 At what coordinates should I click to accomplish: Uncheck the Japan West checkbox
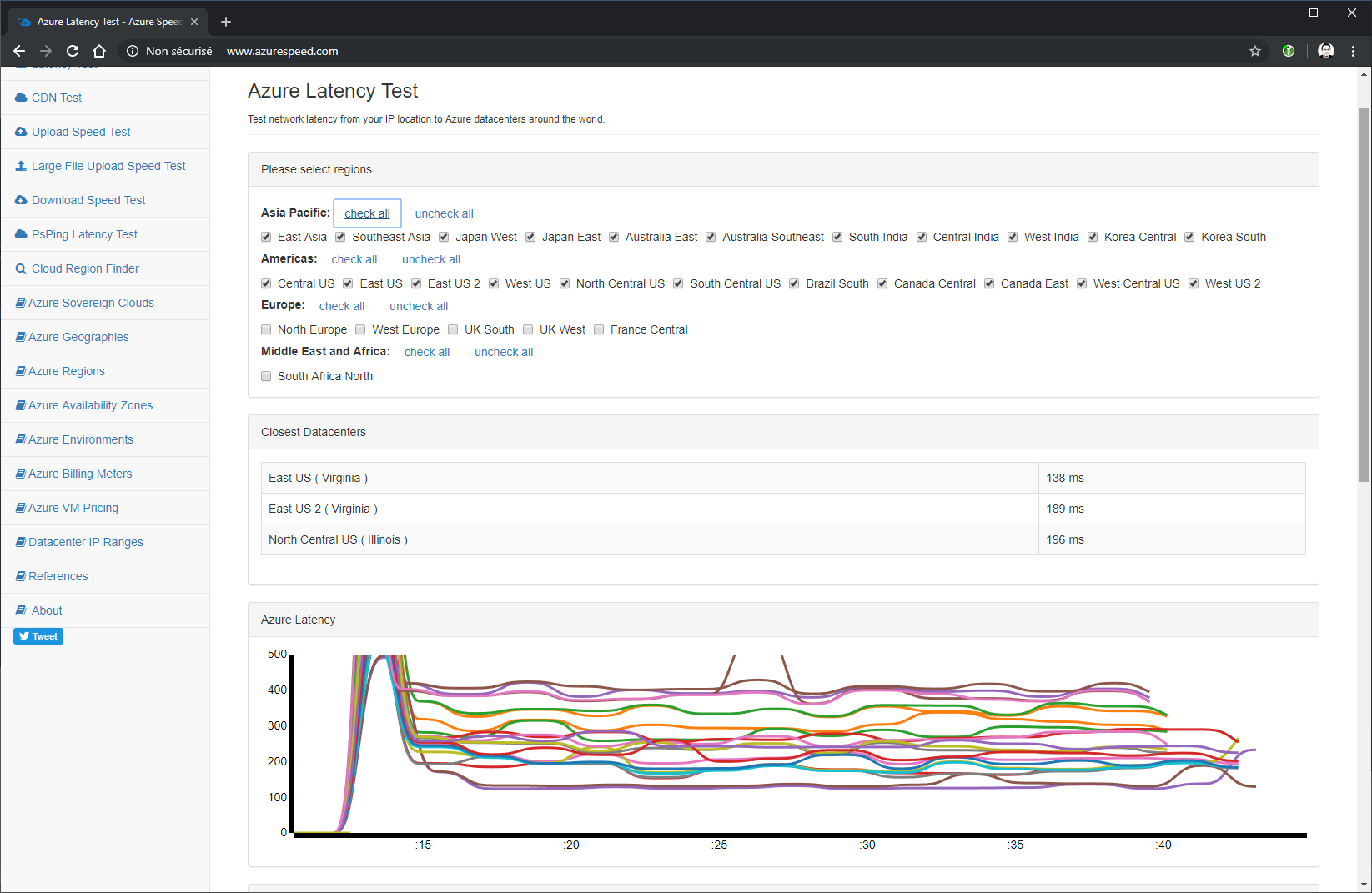[444, 237]
